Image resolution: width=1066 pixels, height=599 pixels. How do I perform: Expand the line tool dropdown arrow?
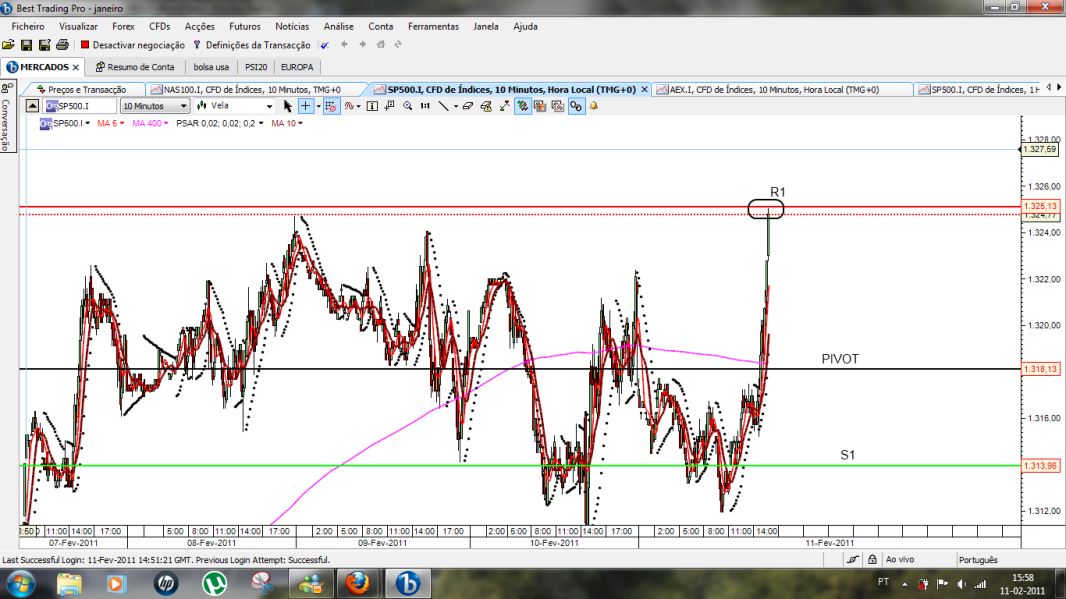455,107
